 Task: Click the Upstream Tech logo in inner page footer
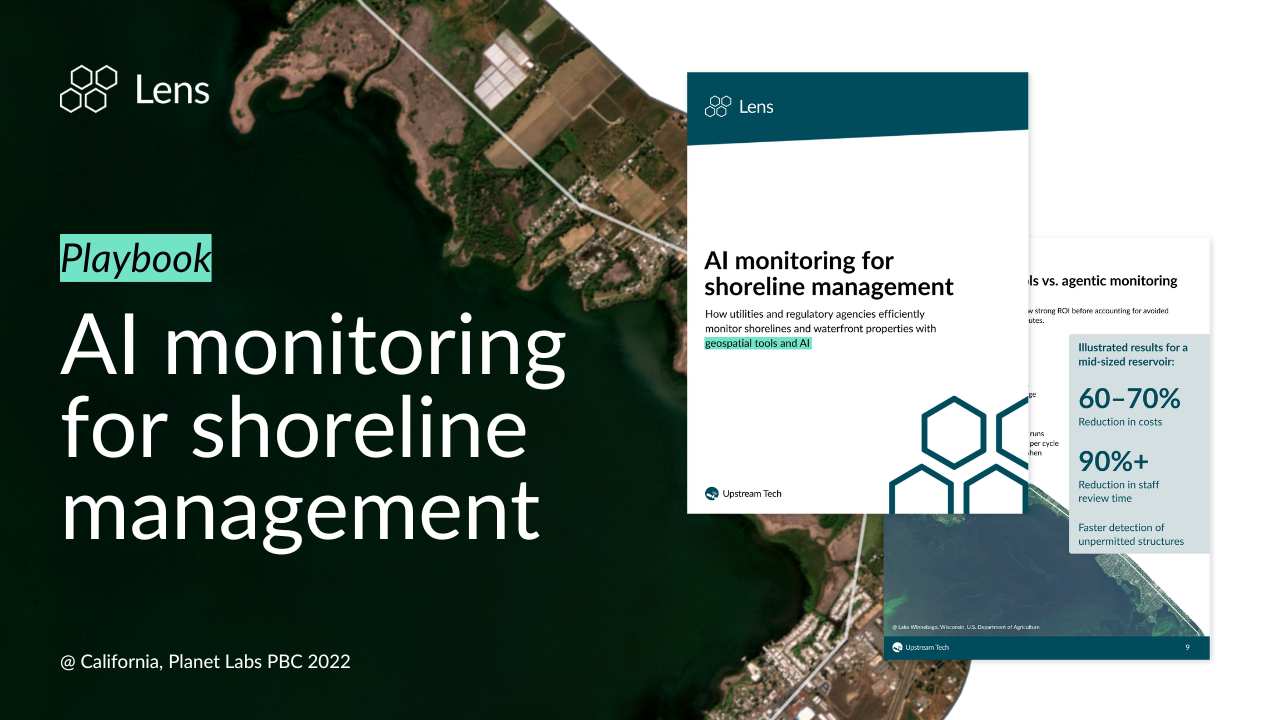[920, 647]
